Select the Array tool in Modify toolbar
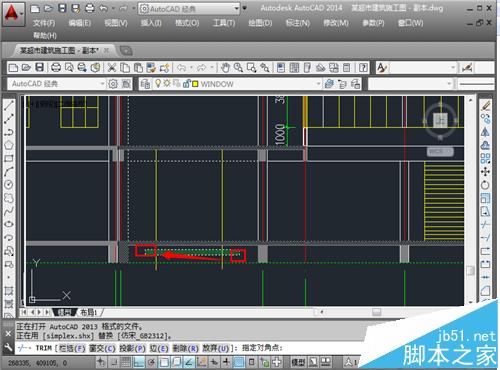 [x=485, y=158]
